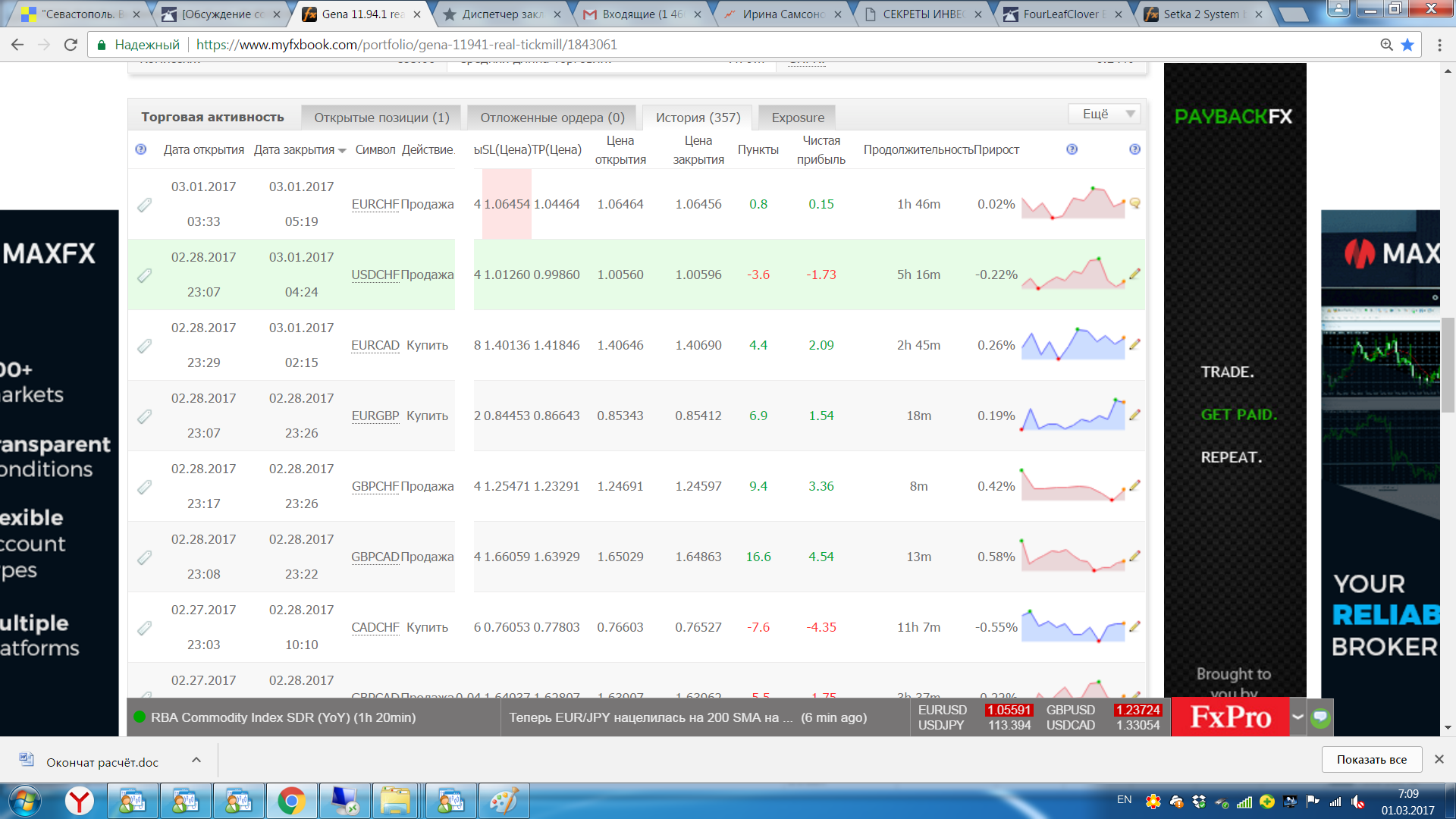
Task: Click the page vertical scrollbar thumb
Action: click(x=1448, y=365)
